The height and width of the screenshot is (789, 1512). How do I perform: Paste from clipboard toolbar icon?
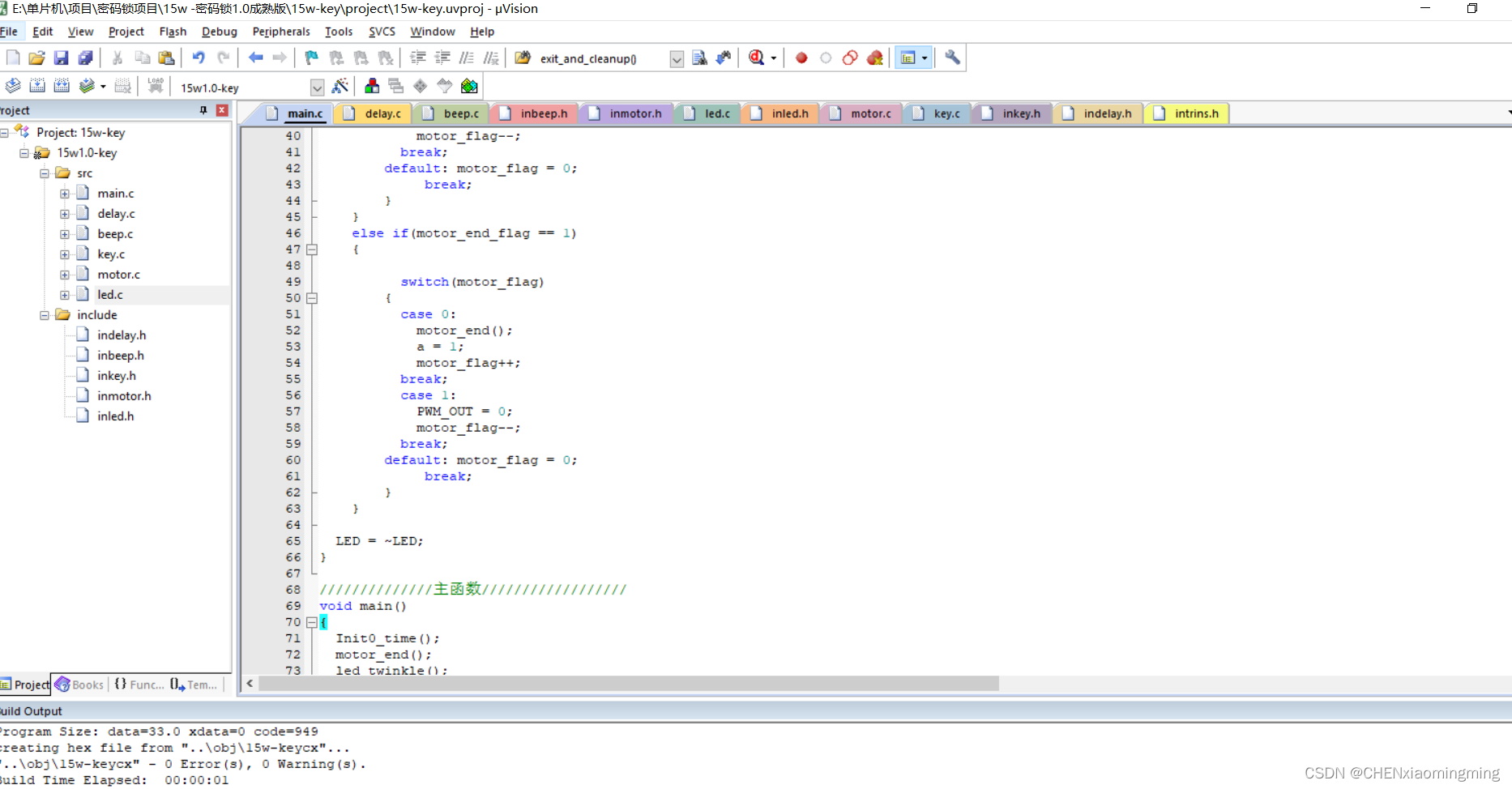(x=166, y=58)
